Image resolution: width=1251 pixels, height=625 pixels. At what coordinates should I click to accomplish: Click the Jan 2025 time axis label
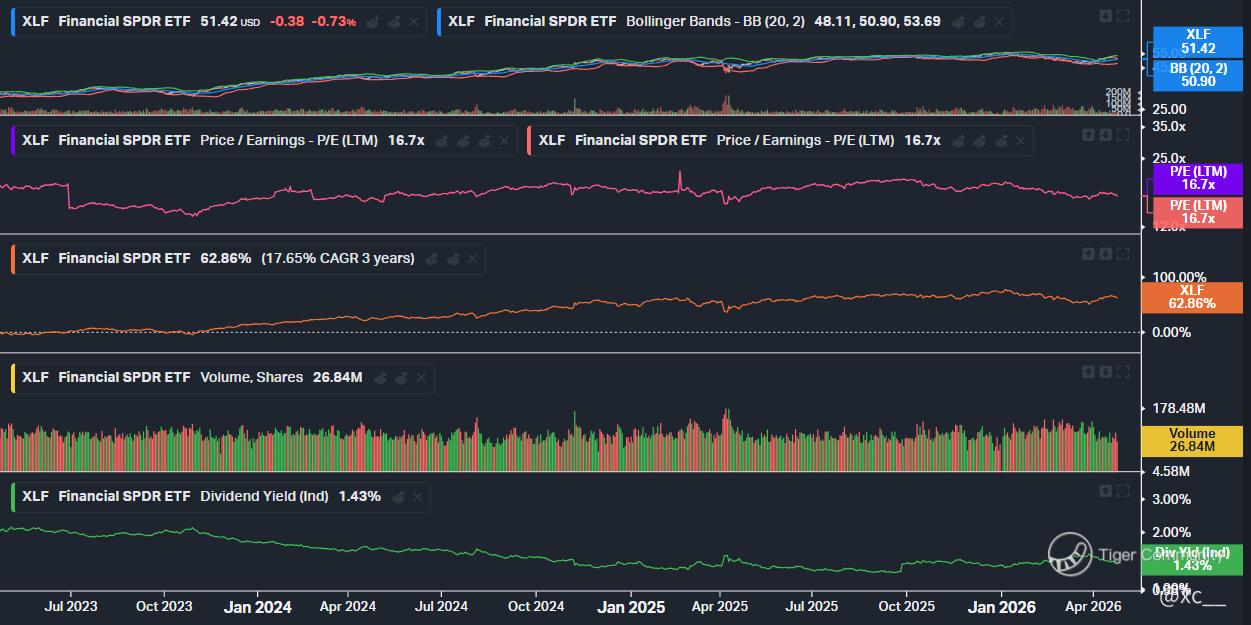pyautogui.click(x=630, y=607)
